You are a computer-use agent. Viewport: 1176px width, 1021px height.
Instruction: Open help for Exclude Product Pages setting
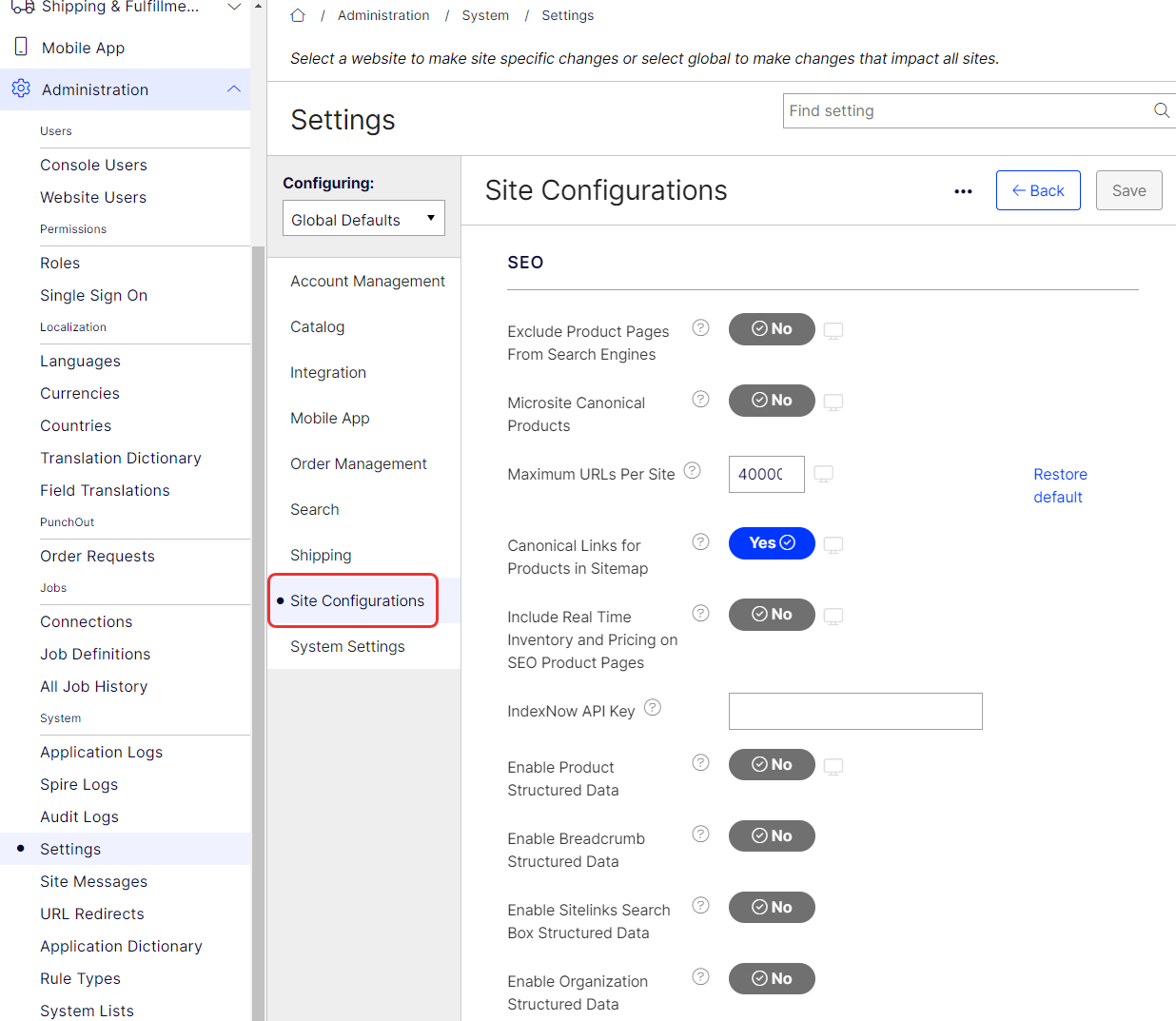[x=700, y=327]
